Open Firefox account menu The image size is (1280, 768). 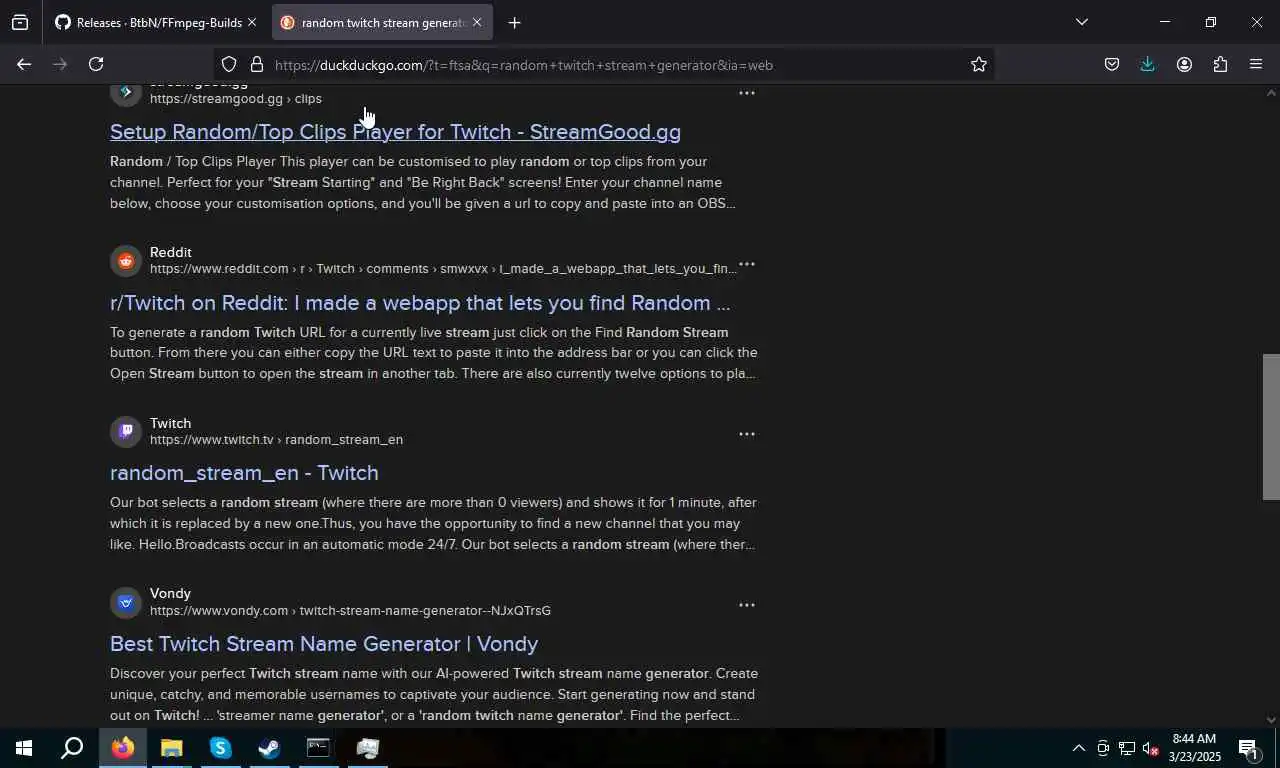point(1184,65)
